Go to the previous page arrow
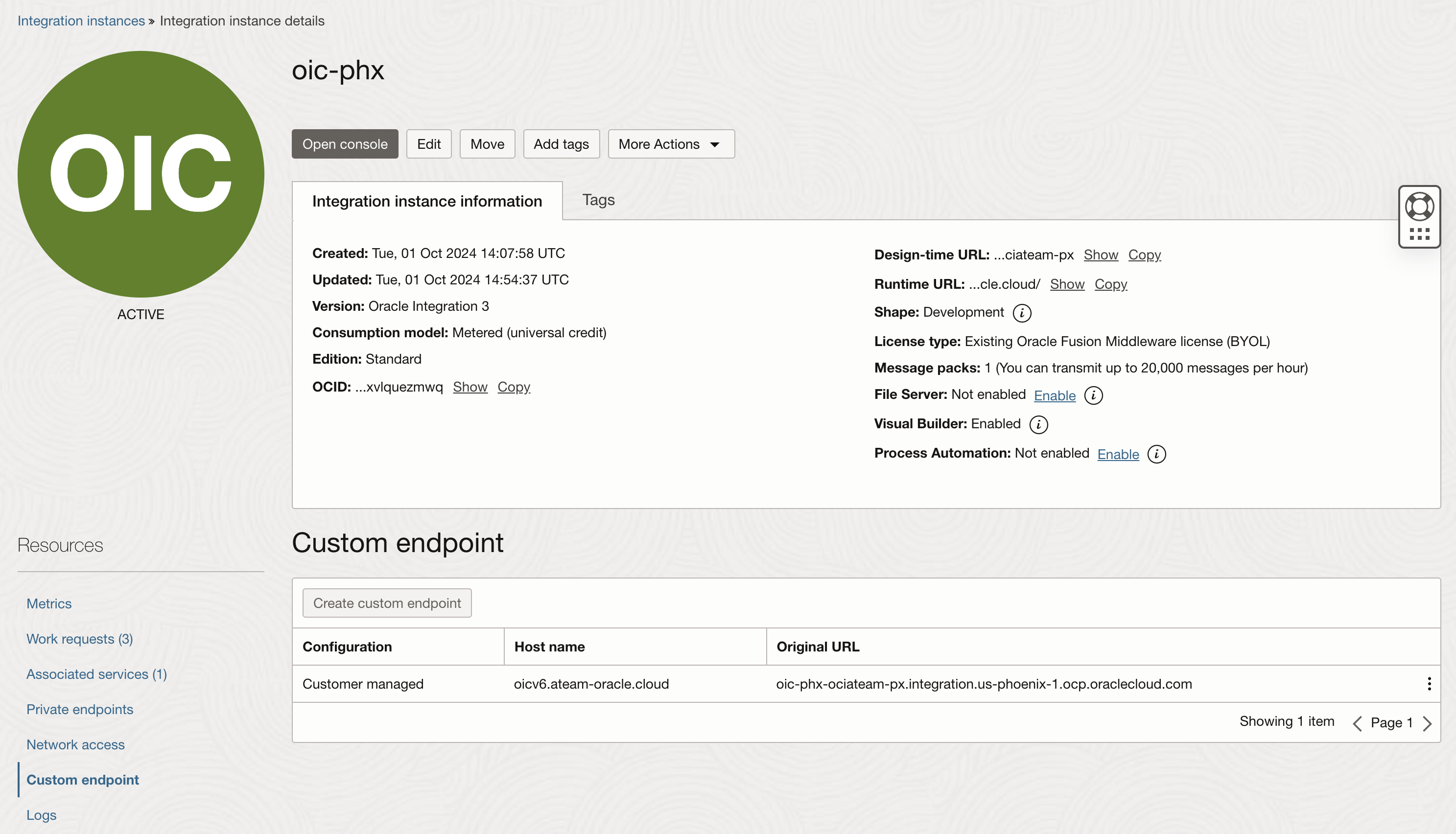 (1357, 723)
